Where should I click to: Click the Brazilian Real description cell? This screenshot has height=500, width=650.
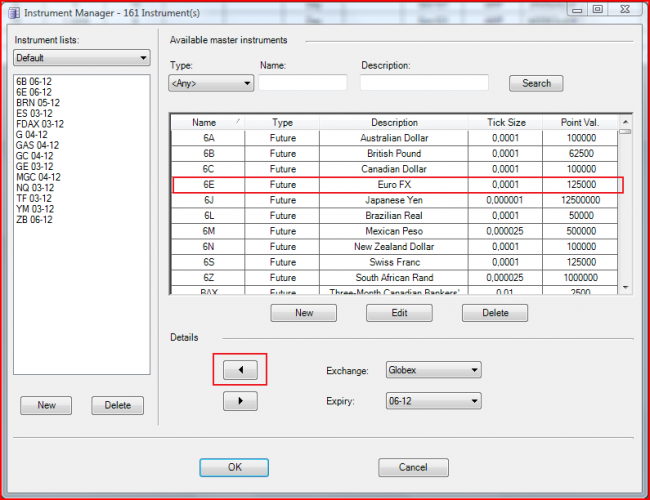pyautogui.click(x=394, y=216)
